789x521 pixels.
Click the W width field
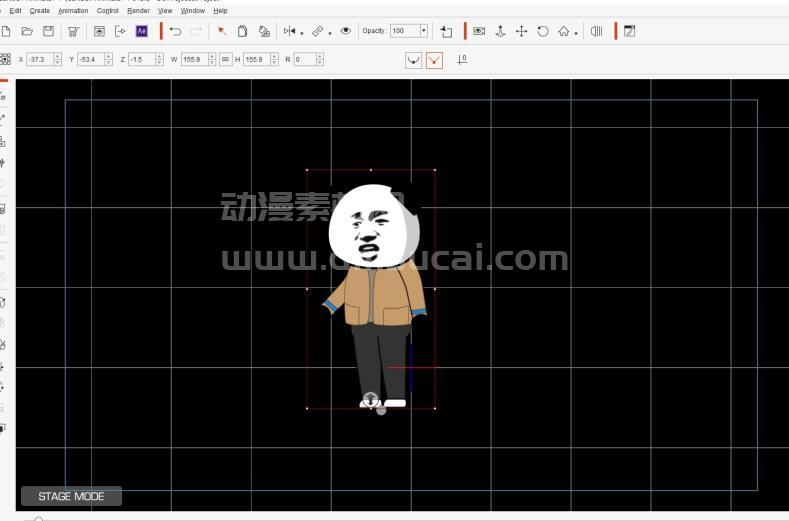(x=194, y=59)
